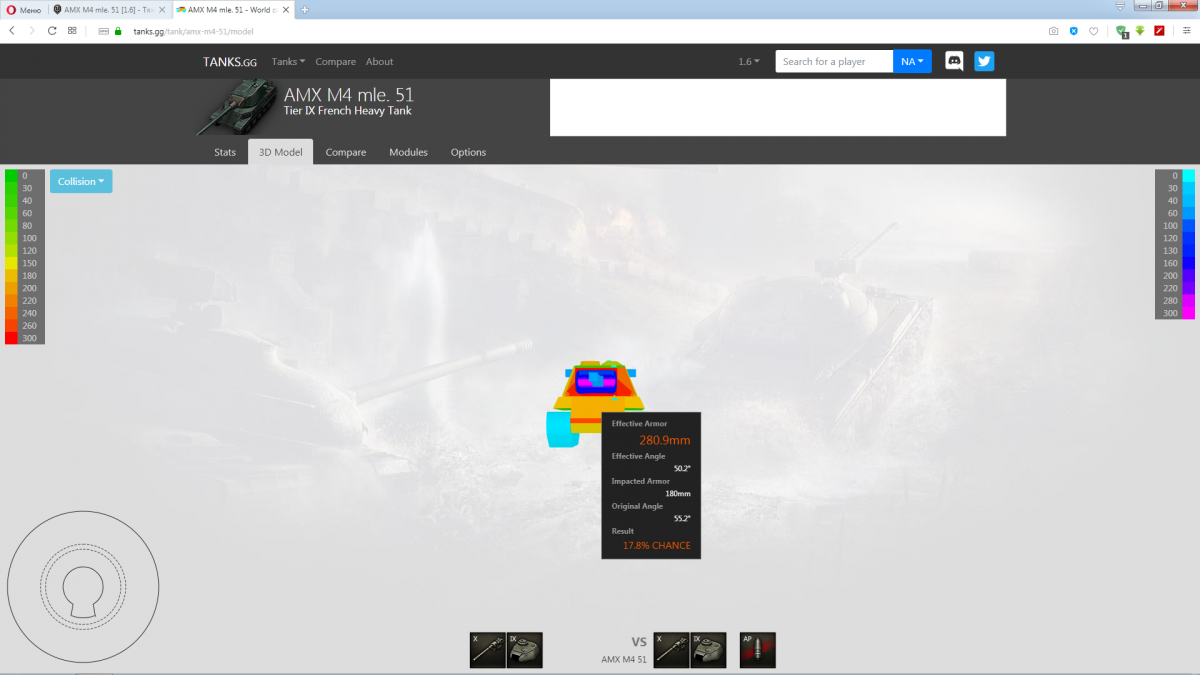Open the blue ad blocker shield icon

coord(1074,31)
